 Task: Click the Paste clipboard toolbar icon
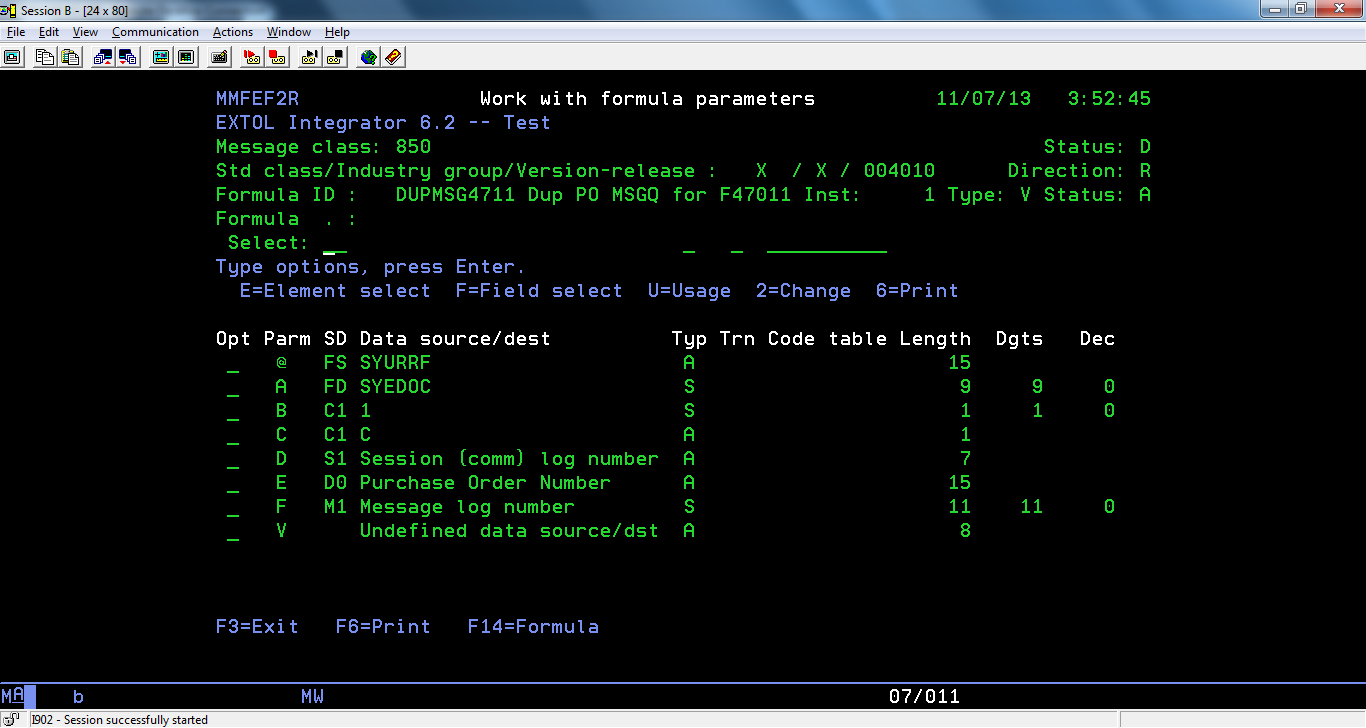click(x=69, y=57)
